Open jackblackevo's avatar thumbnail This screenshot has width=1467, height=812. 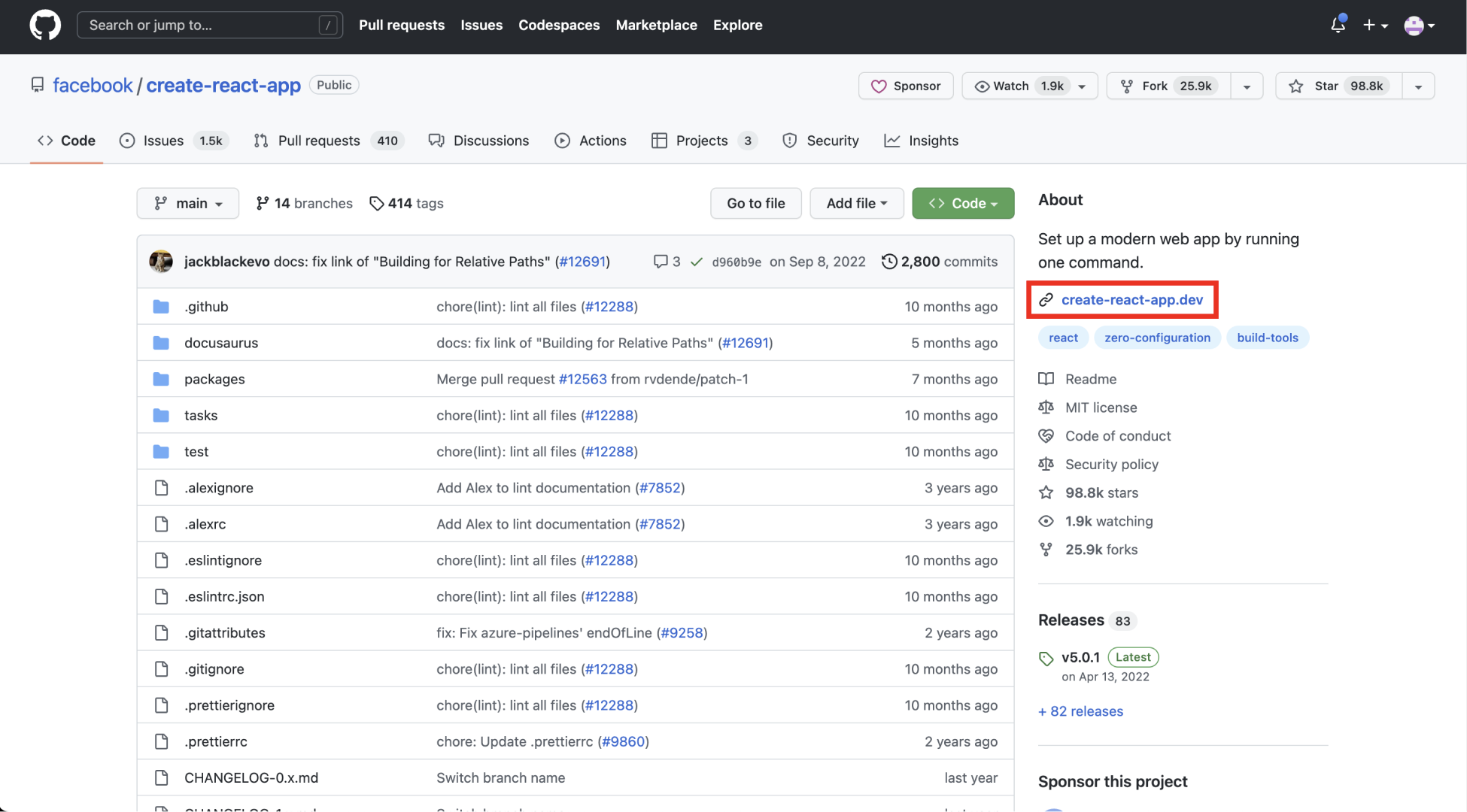pos(161,262)
